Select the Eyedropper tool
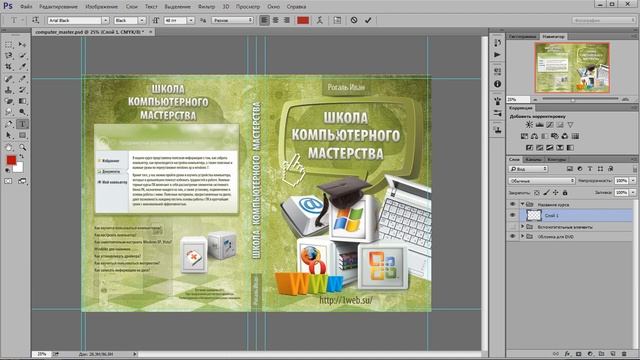 (22, 67)
